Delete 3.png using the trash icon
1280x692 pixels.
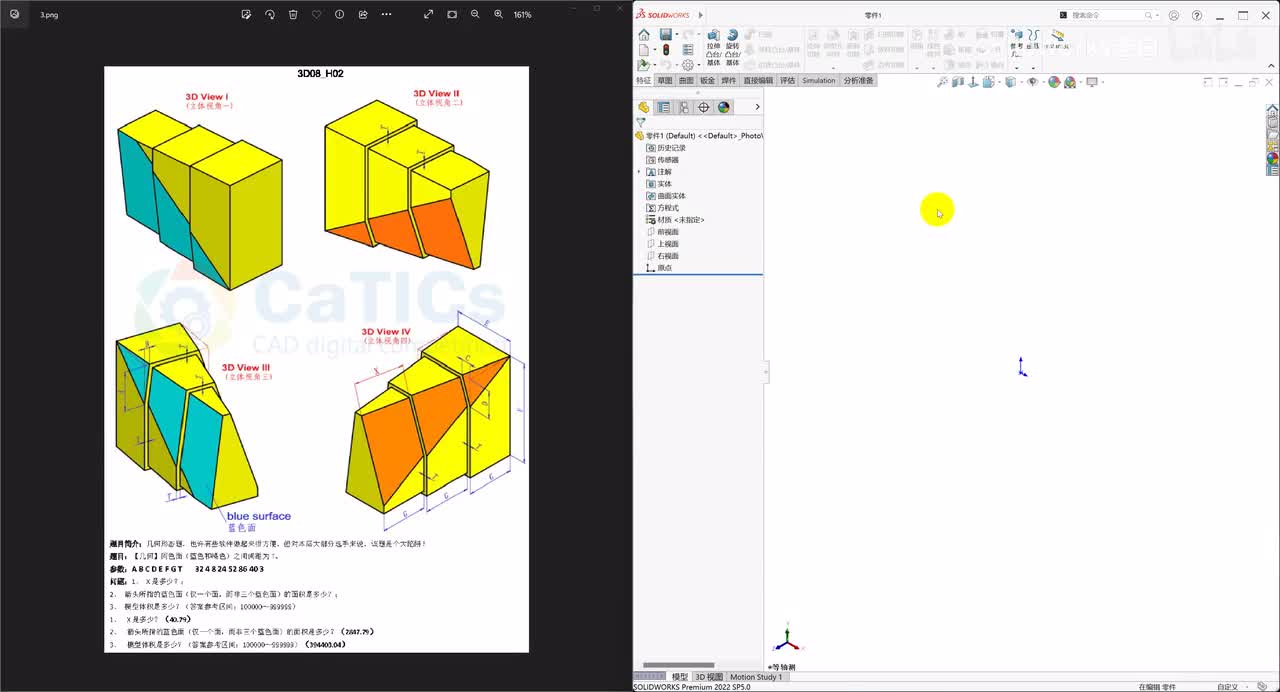tap(293, 15)
